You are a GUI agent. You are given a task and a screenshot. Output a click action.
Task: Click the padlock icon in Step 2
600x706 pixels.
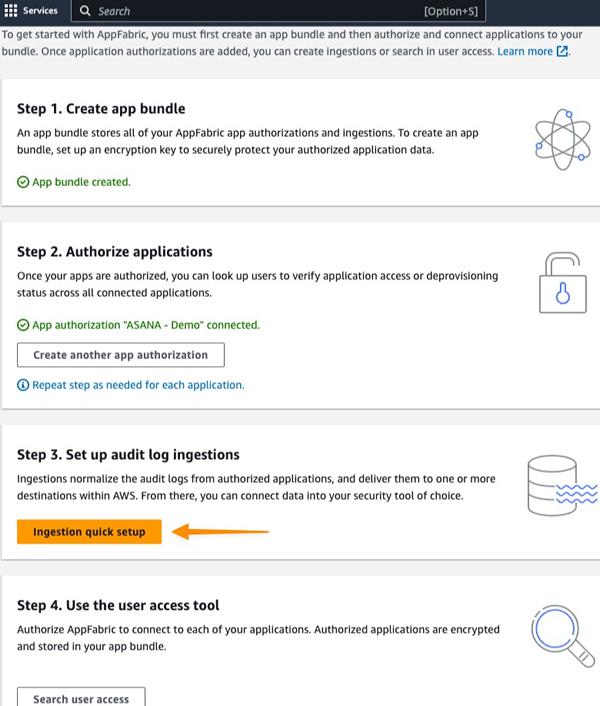point(564,282)
